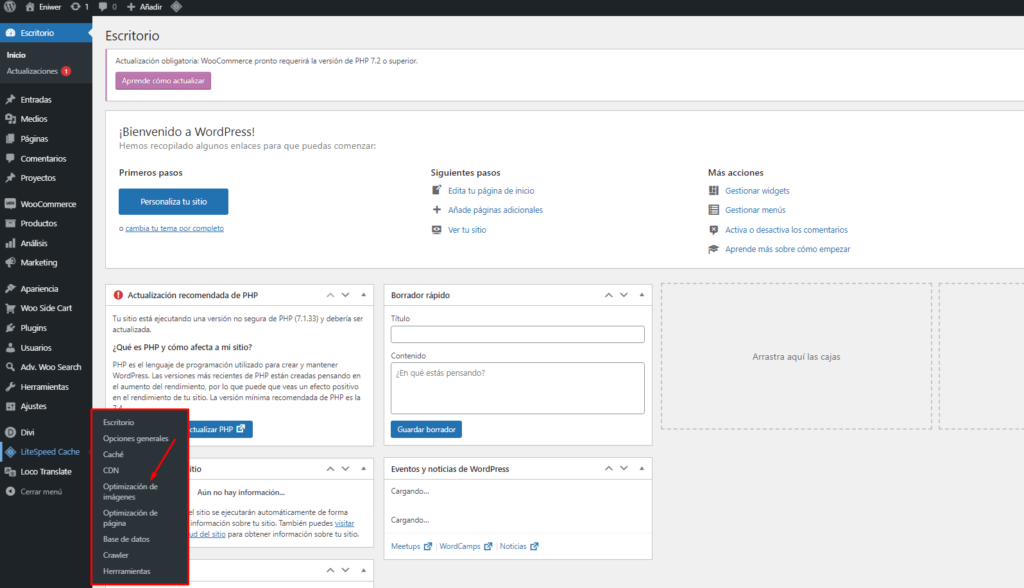Screen dimensions: 1024x588
Task: Click the Divi circle icon
Action: pyautogui.click(x=10, y=433)
